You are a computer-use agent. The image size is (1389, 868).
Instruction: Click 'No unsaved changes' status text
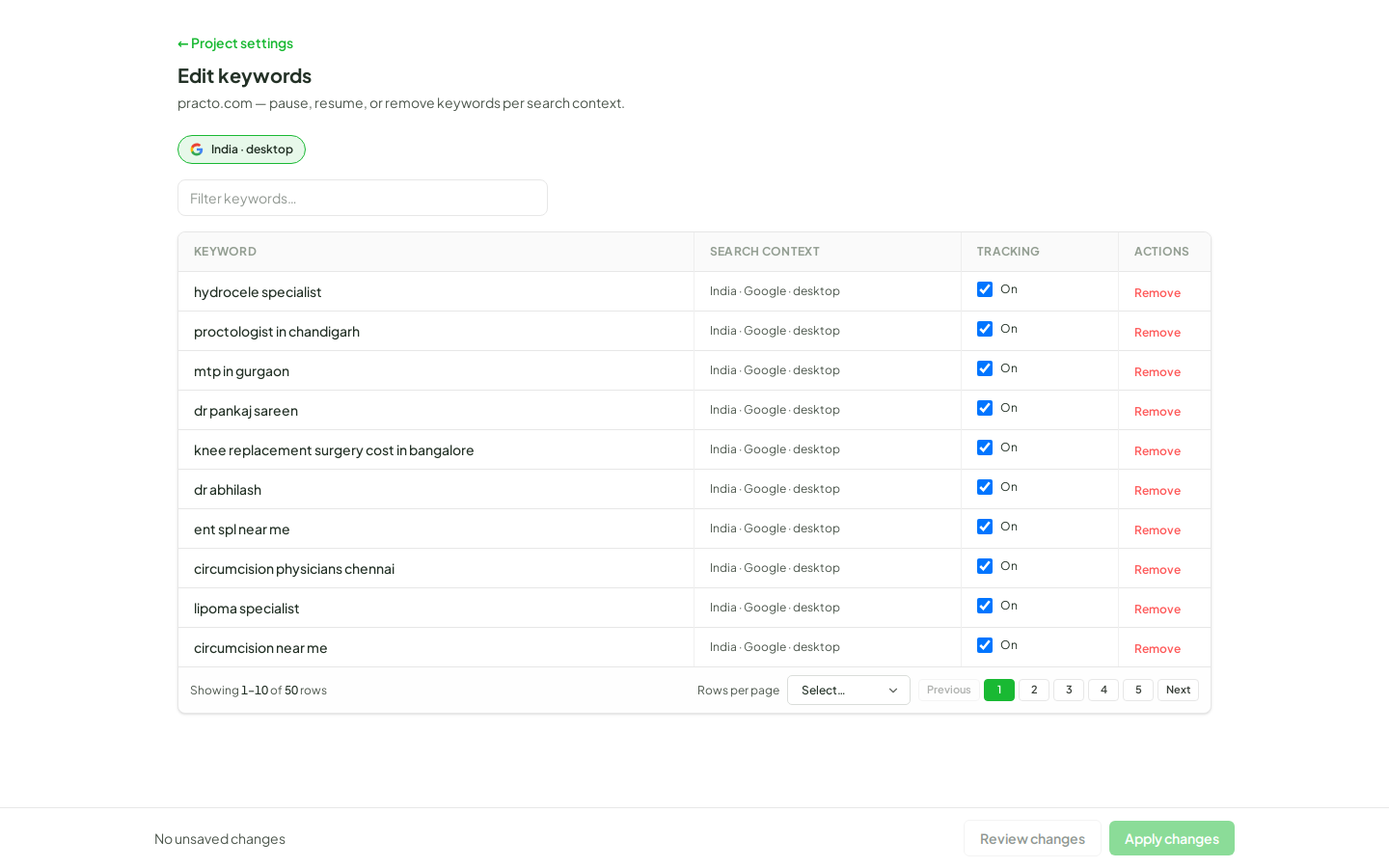(x=220, y=839)
